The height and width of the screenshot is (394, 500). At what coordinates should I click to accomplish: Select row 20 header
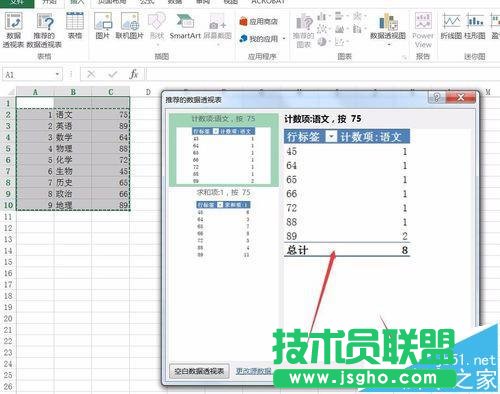coord(8,318)
